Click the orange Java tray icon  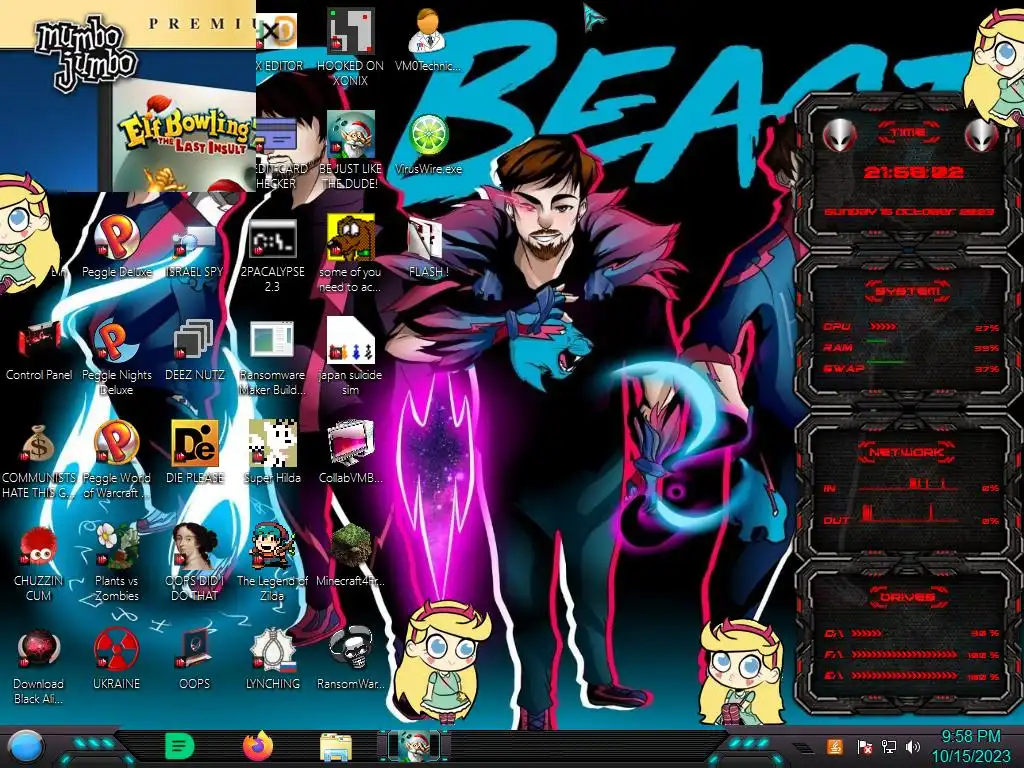tap(835, 746)
